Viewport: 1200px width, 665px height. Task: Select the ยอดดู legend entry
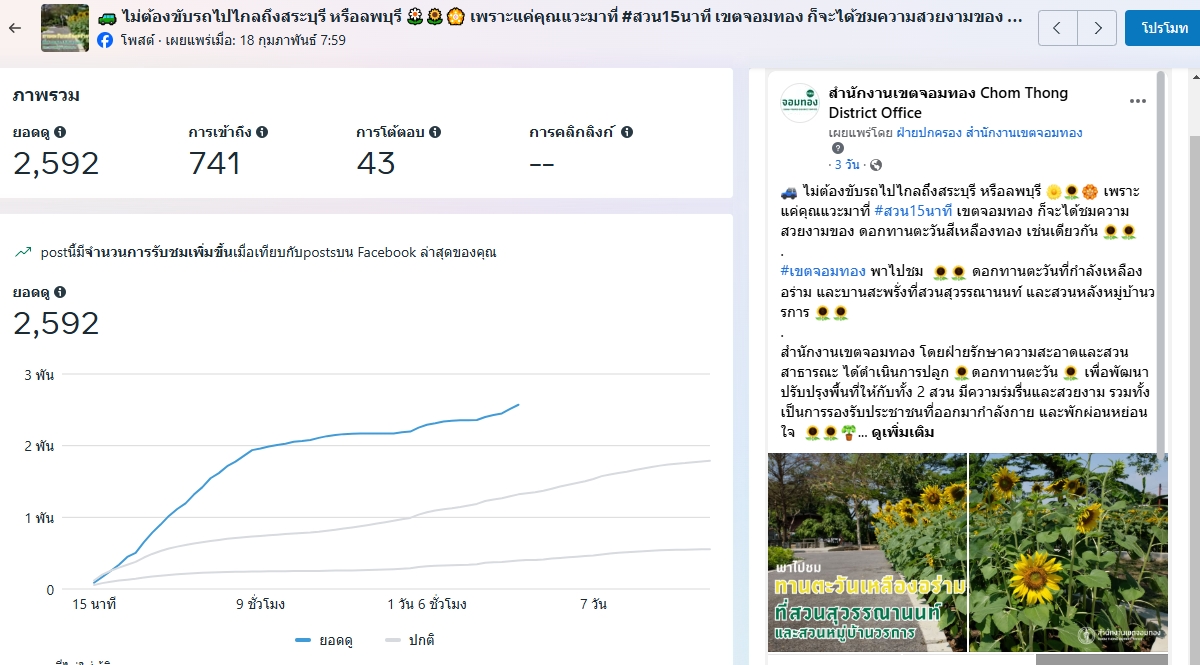tap(325, 640)
